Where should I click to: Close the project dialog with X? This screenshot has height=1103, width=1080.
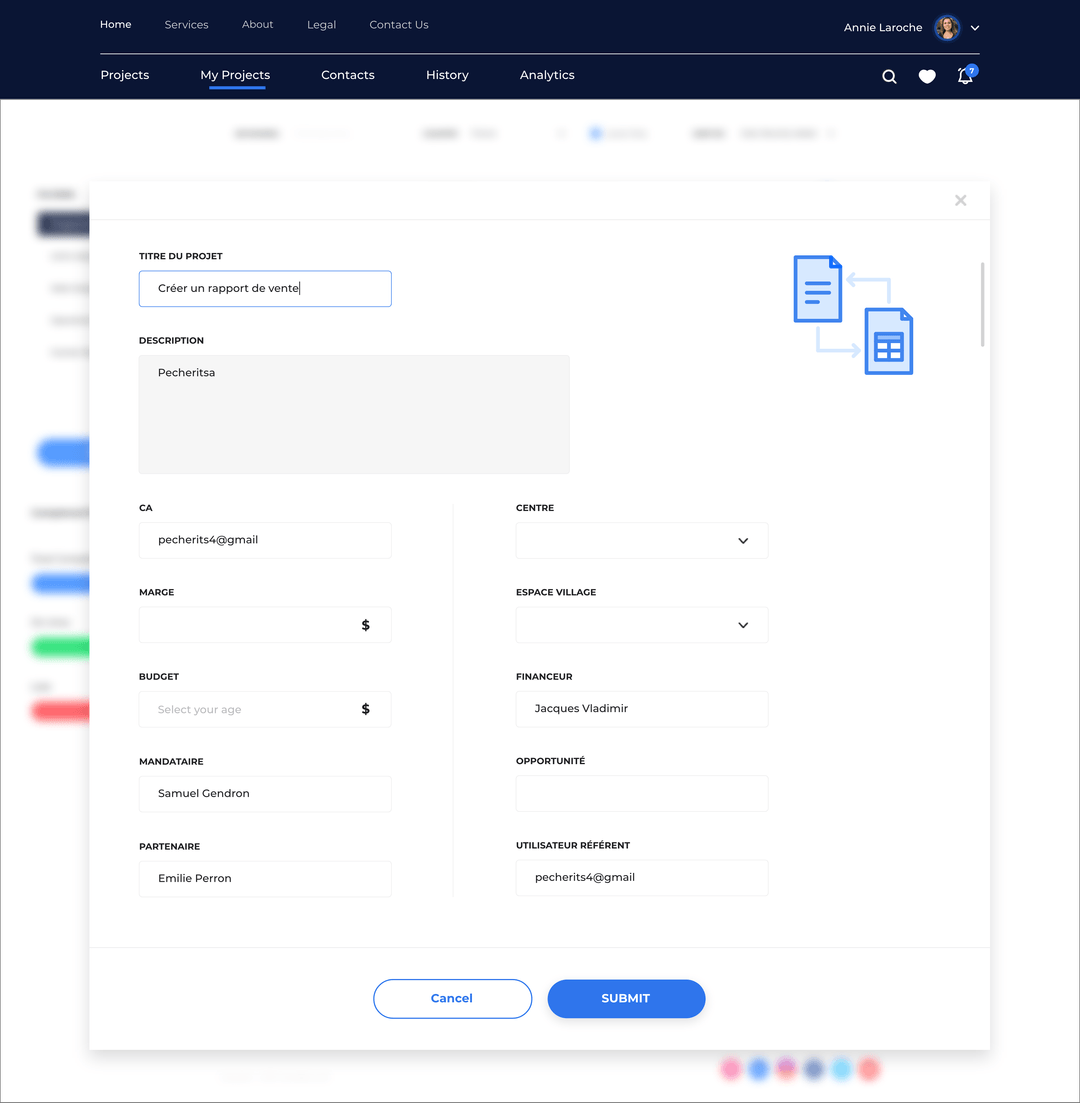960,200
